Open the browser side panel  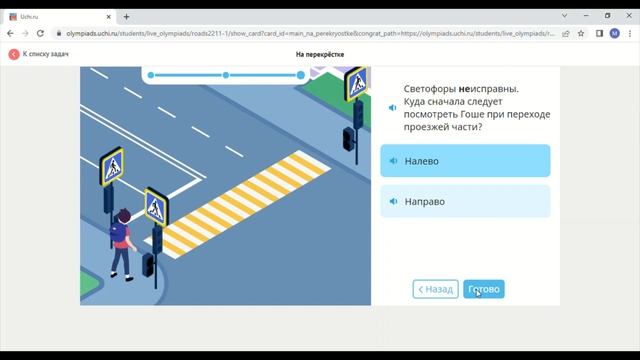[599, 33]
